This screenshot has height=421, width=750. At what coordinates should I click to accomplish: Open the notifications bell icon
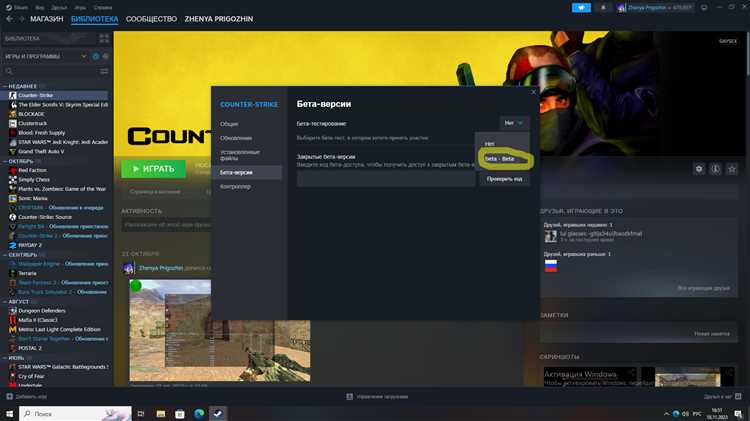click(x=603, y=8)
